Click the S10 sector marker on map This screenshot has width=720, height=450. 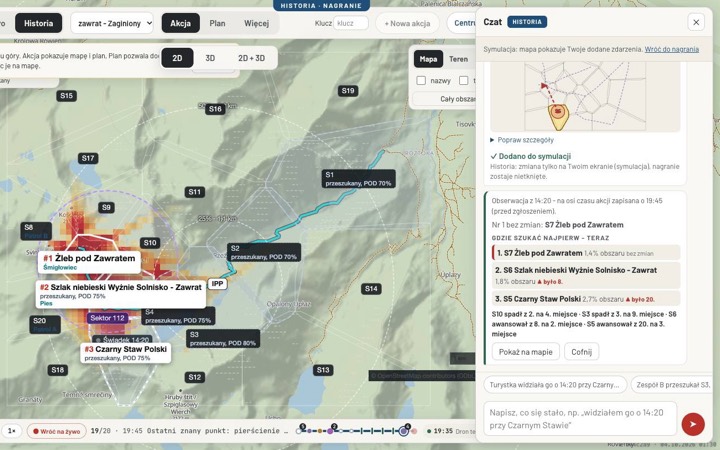click(x=150, y=242)
